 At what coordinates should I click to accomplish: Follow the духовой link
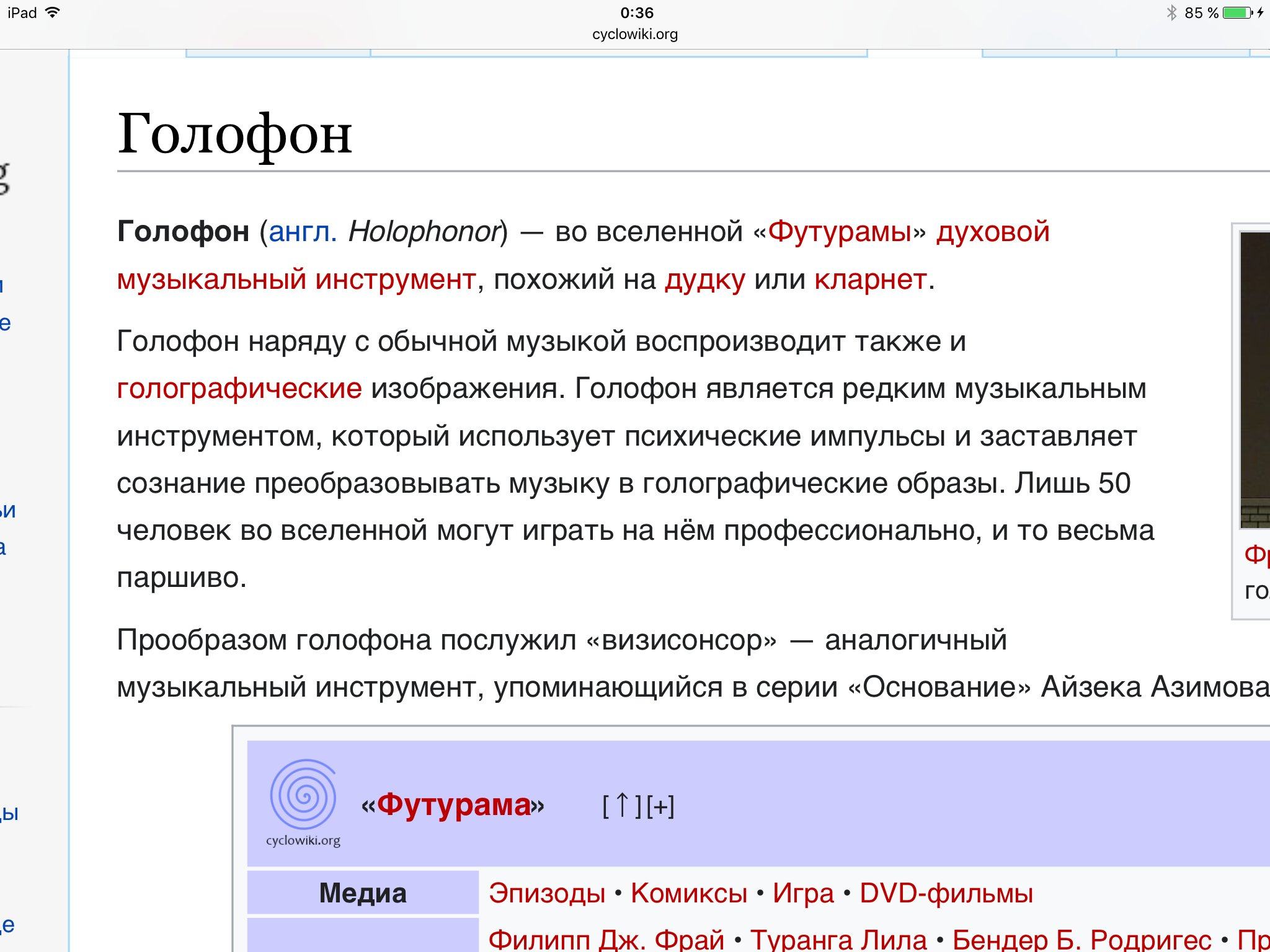(992, 232)
